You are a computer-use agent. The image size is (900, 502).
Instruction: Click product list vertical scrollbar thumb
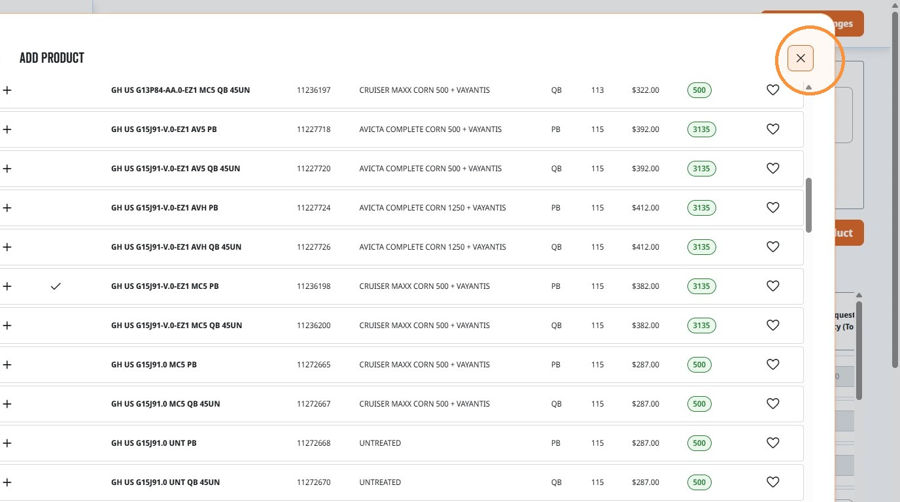pos(809,205)
